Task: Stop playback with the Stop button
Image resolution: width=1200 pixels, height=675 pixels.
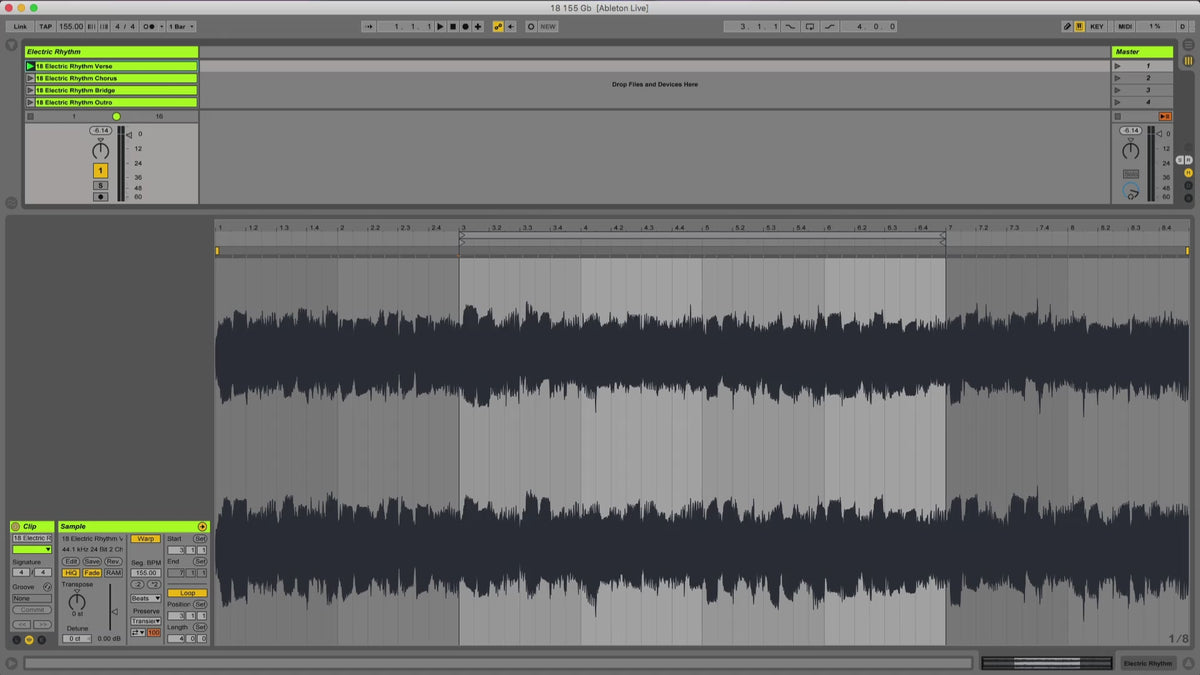Action: [452, 26]
